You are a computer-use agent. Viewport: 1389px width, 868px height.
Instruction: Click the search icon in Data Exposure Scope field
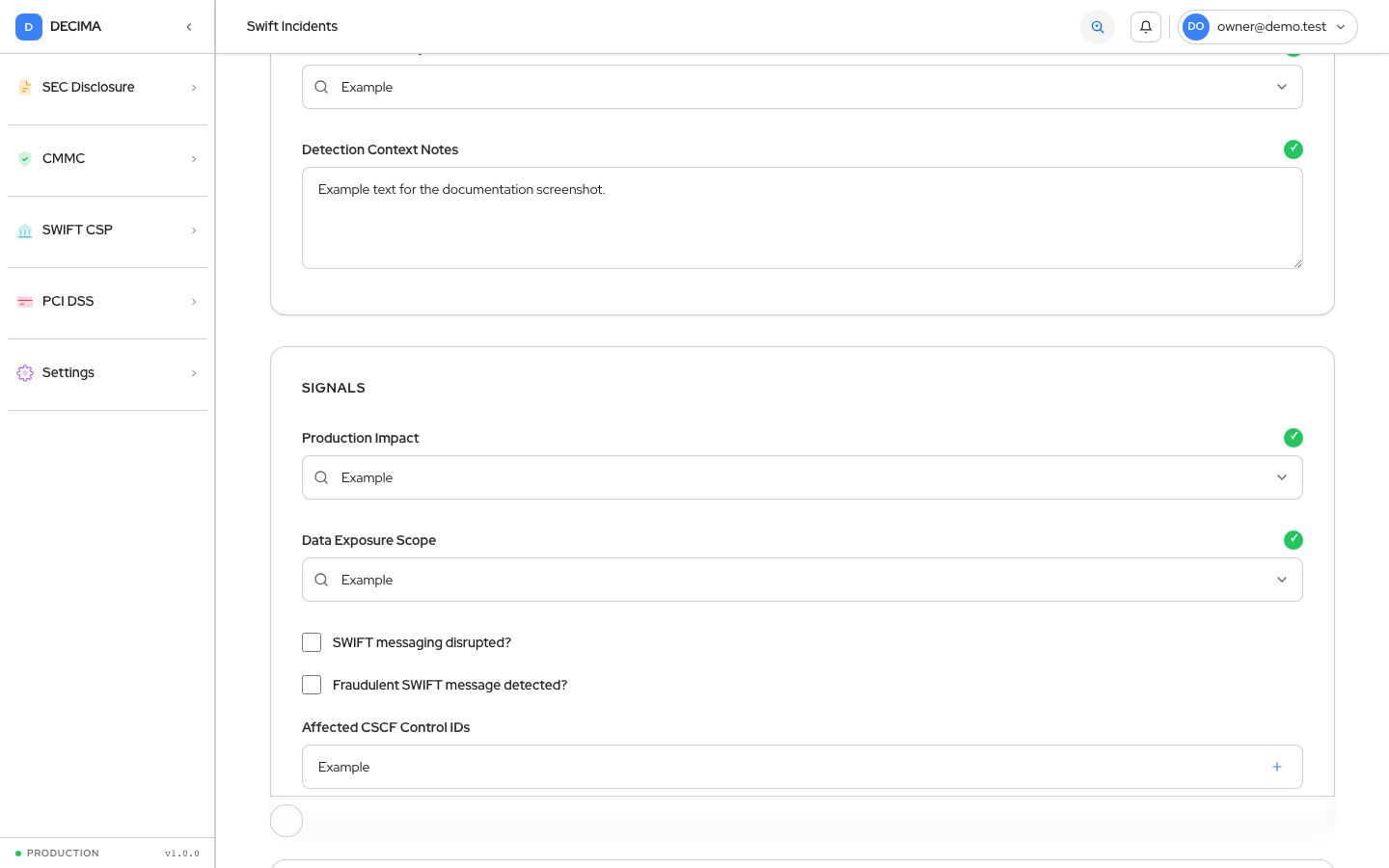[321, 580]
